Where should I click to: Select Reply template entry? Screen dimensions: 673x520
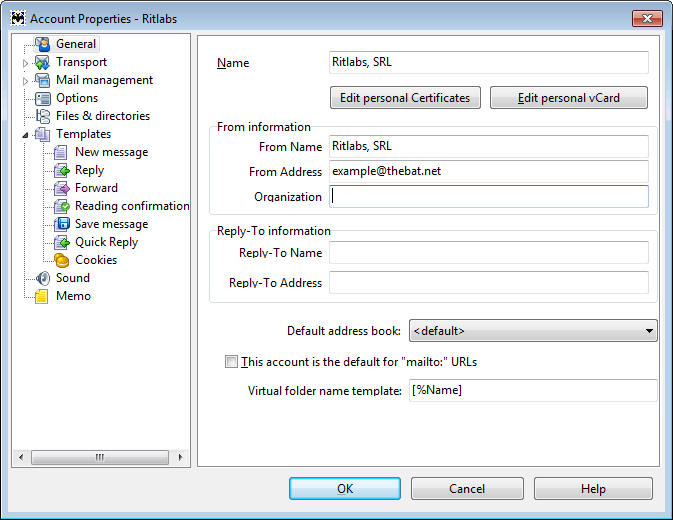pos(89,170)
